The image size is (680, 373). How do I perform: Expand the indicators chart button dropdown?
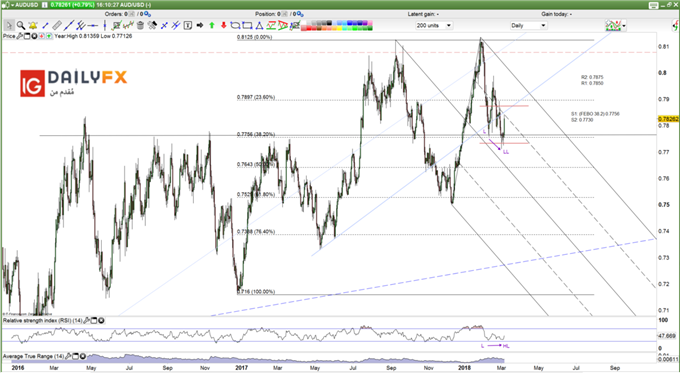click(x=624, y=26)
